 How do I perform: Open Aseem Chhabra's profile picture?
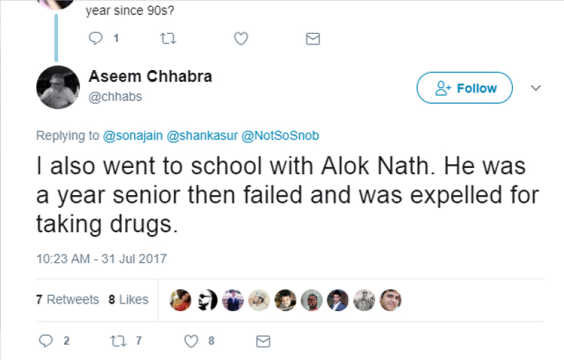[58, 87]
